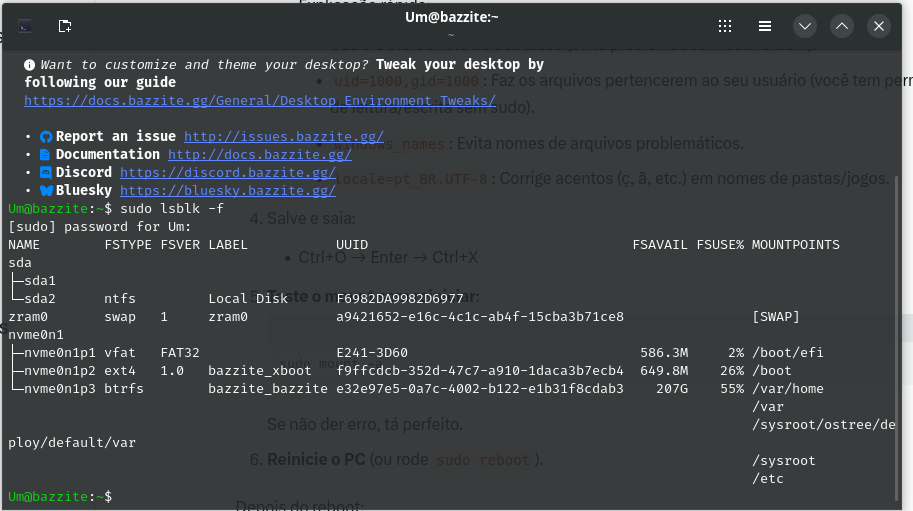Maximize the terminal window

[842, 26]
